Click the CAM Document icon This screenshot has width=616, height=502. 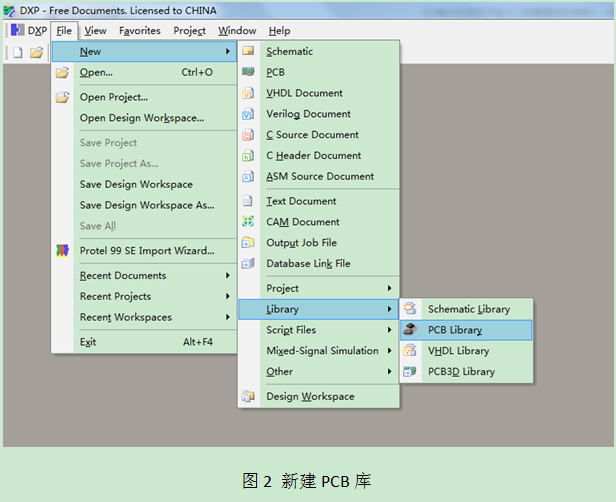[x=248, y=221]
